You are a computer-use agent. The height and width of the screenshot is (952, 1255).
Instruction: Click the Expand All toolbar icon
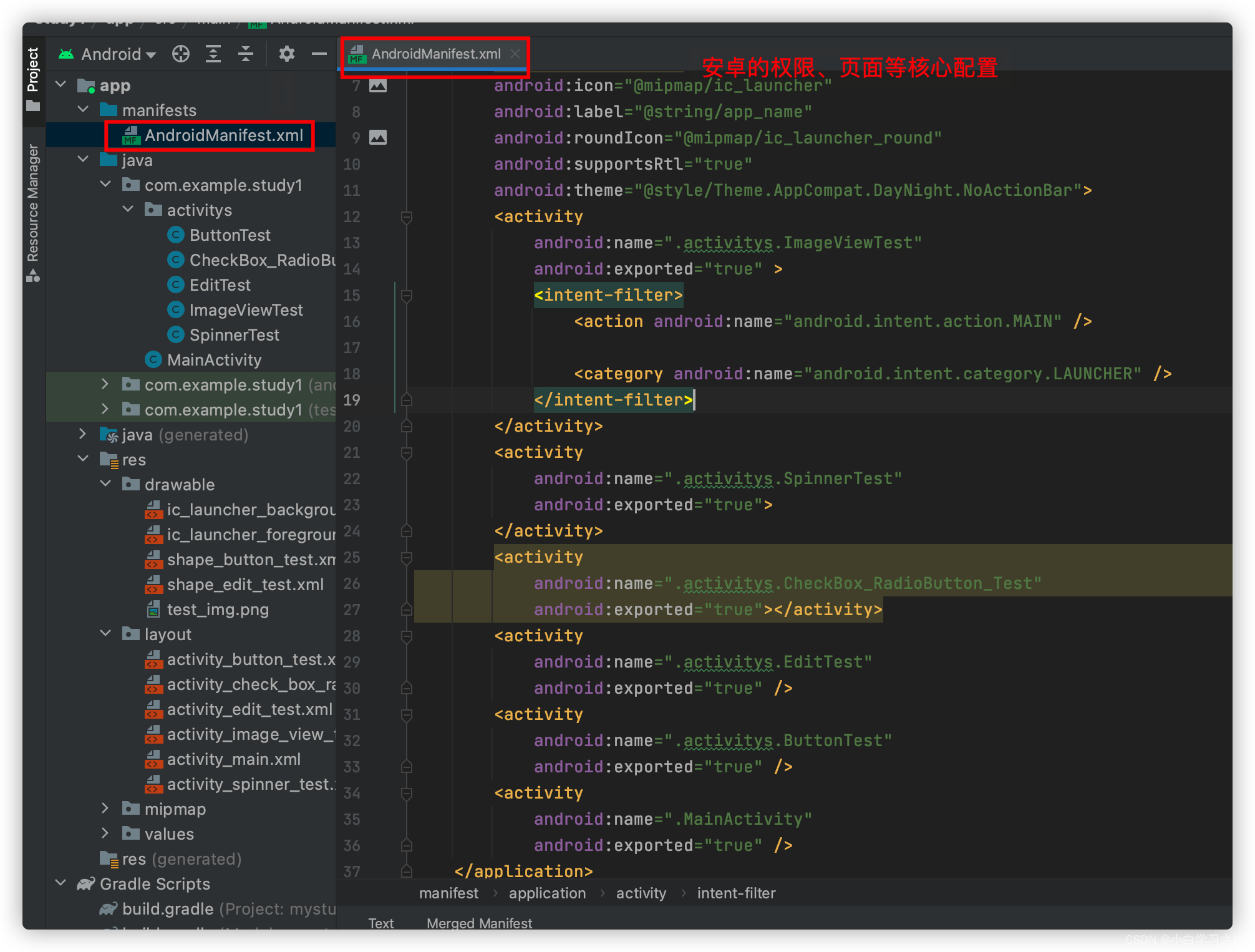(x=213, y=54)
